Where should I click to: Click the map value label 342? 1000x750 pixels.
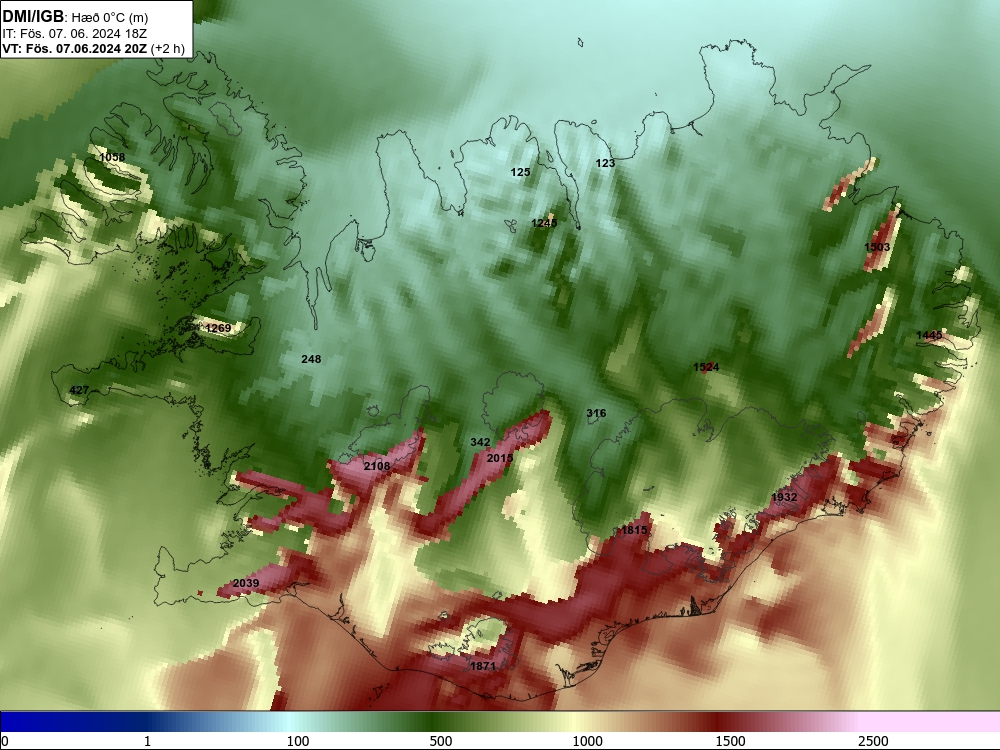point(480,442)
